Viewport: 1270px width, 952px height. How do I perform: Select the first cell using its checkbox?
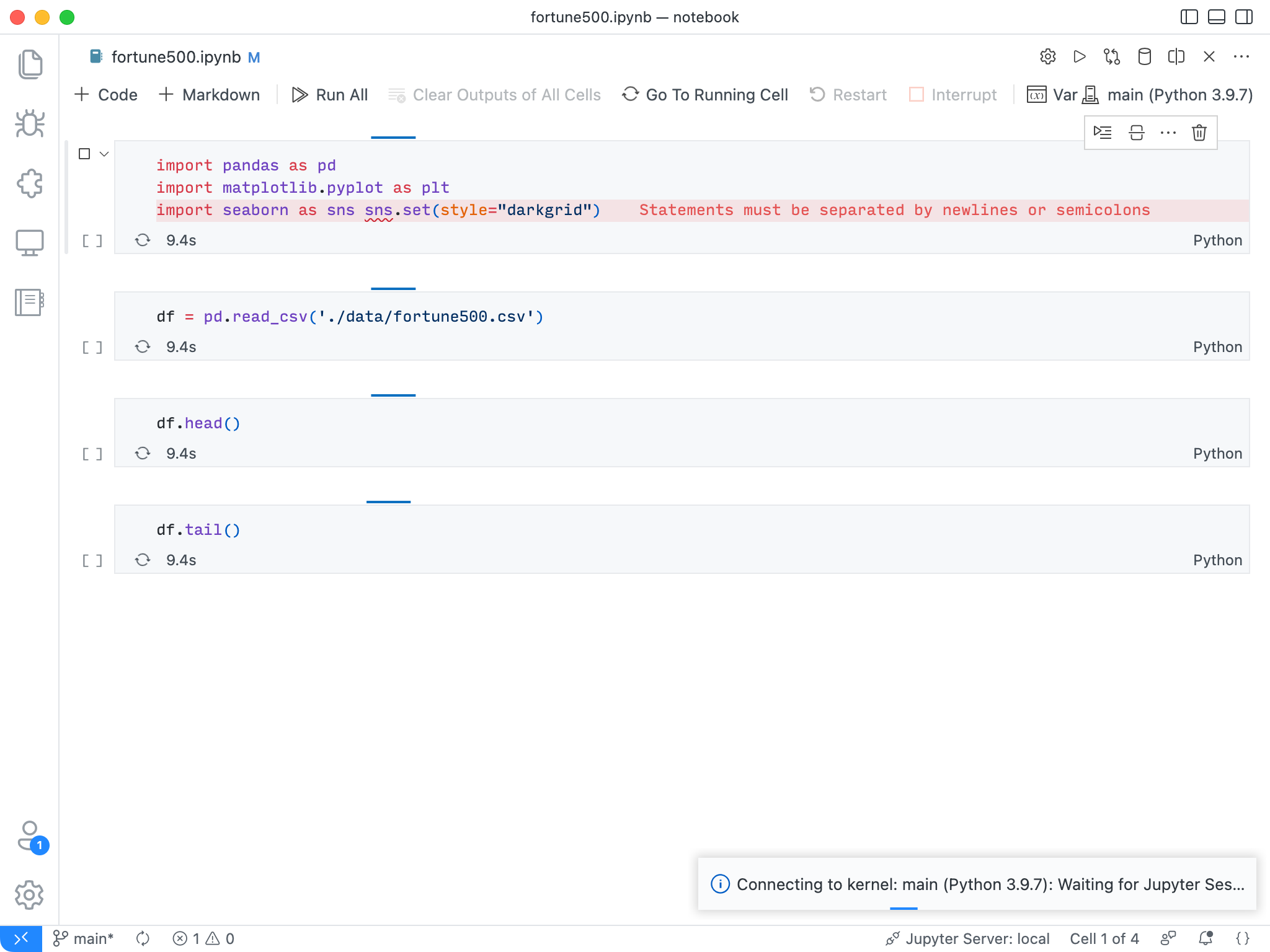(84, 153)
